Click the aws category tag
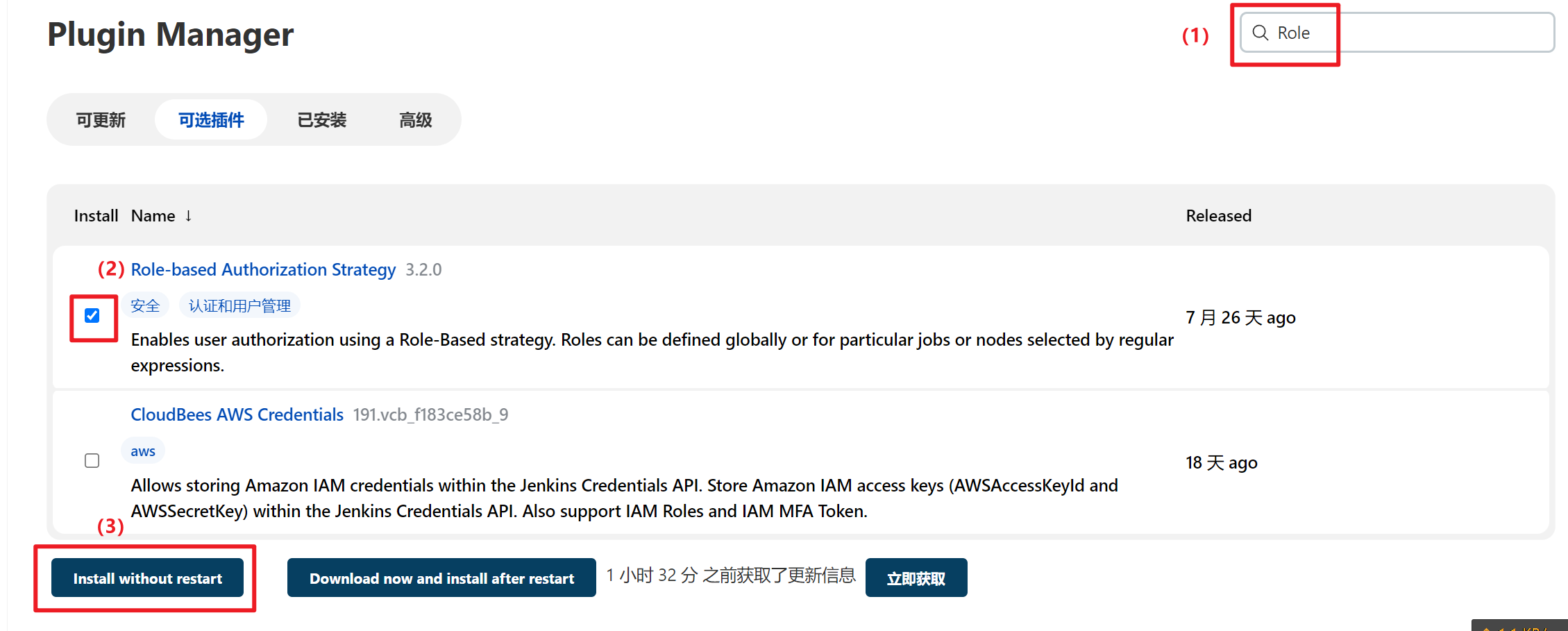This screenshot has width=1568, height=631. (x=142, y=450)
